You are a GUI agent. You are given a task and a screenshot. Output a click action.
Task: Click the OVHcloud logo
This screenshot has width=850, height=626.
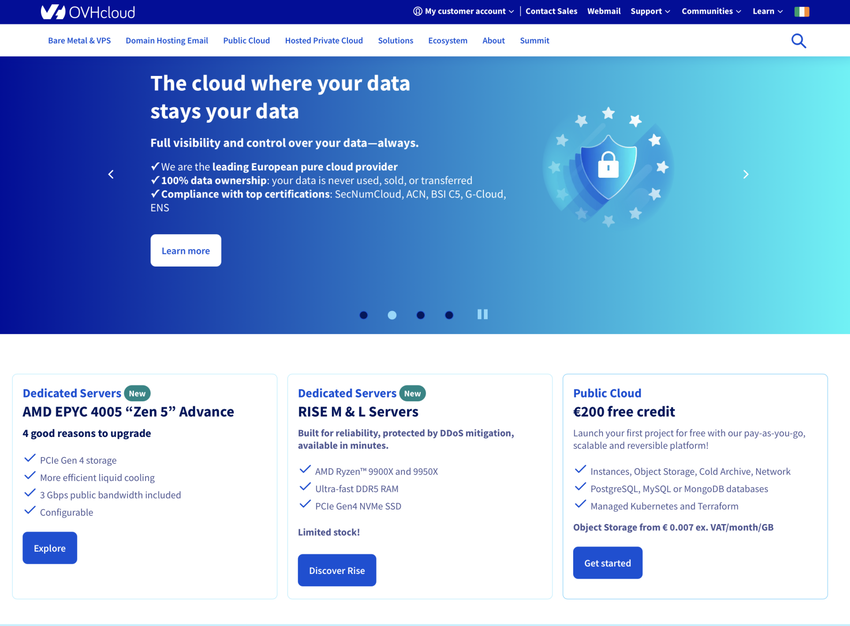[87, 12]
